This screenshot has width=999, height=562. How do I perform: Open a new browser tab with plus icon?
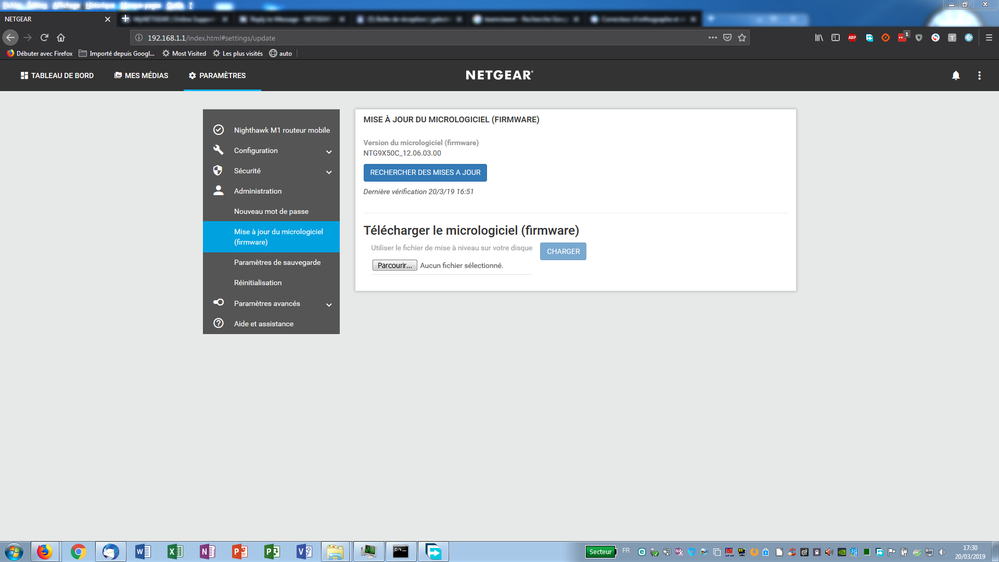pyautogui.click(x=710, y=18)
